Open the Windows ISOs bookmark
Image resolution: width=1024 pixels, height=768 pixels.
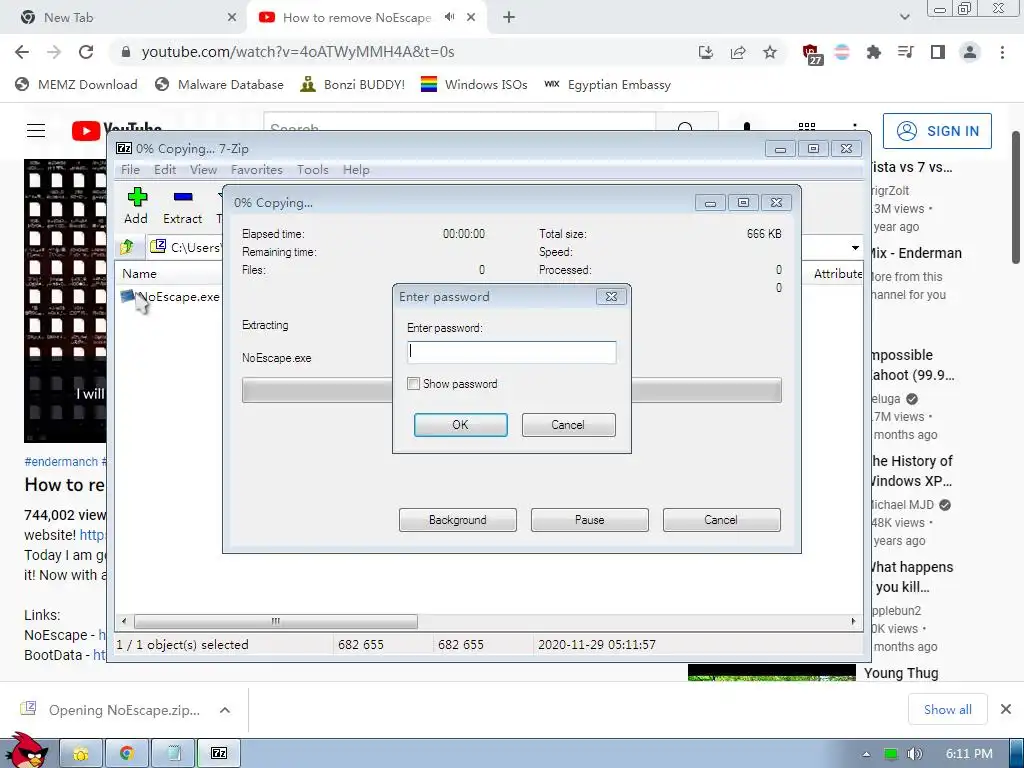coord(474,85)
